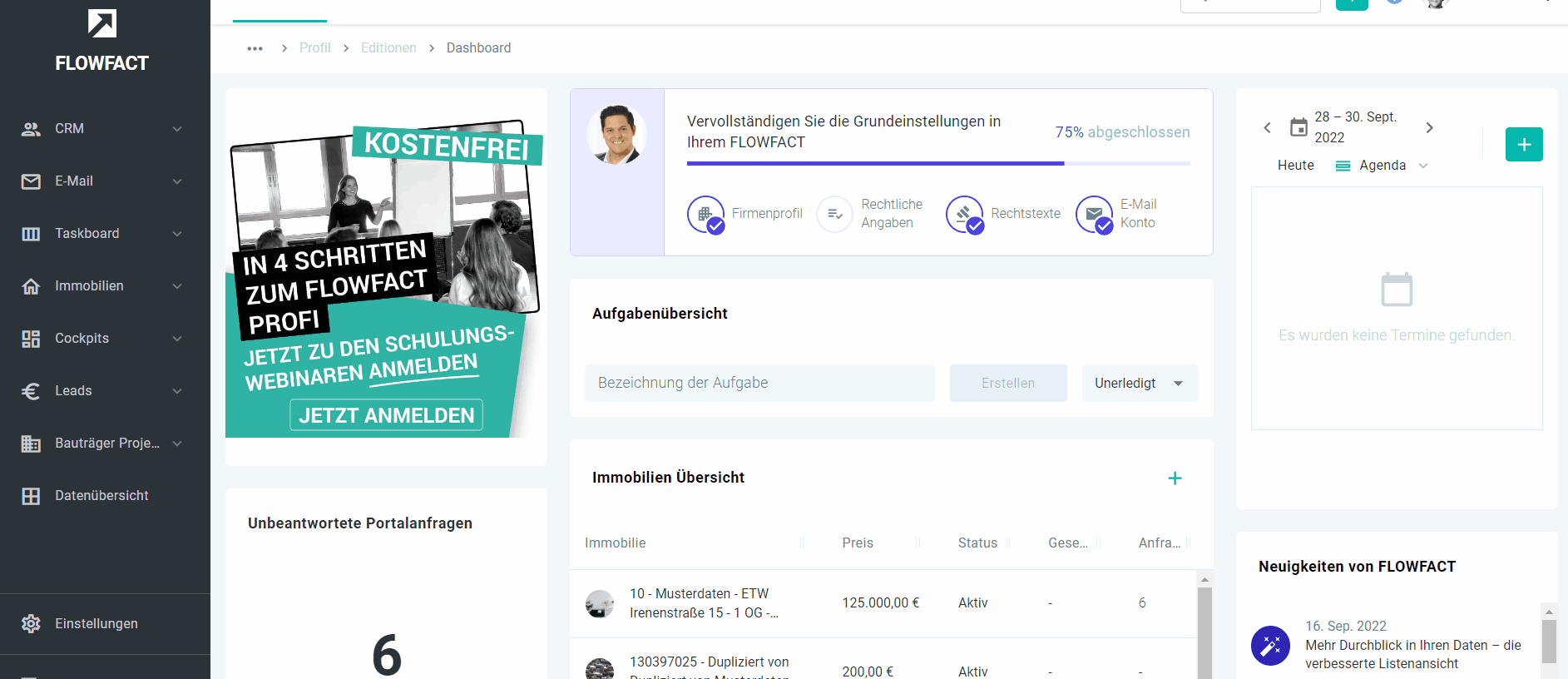Expand the Cockpits menu chevron
1568x679 pixels.
click(177, 339)
